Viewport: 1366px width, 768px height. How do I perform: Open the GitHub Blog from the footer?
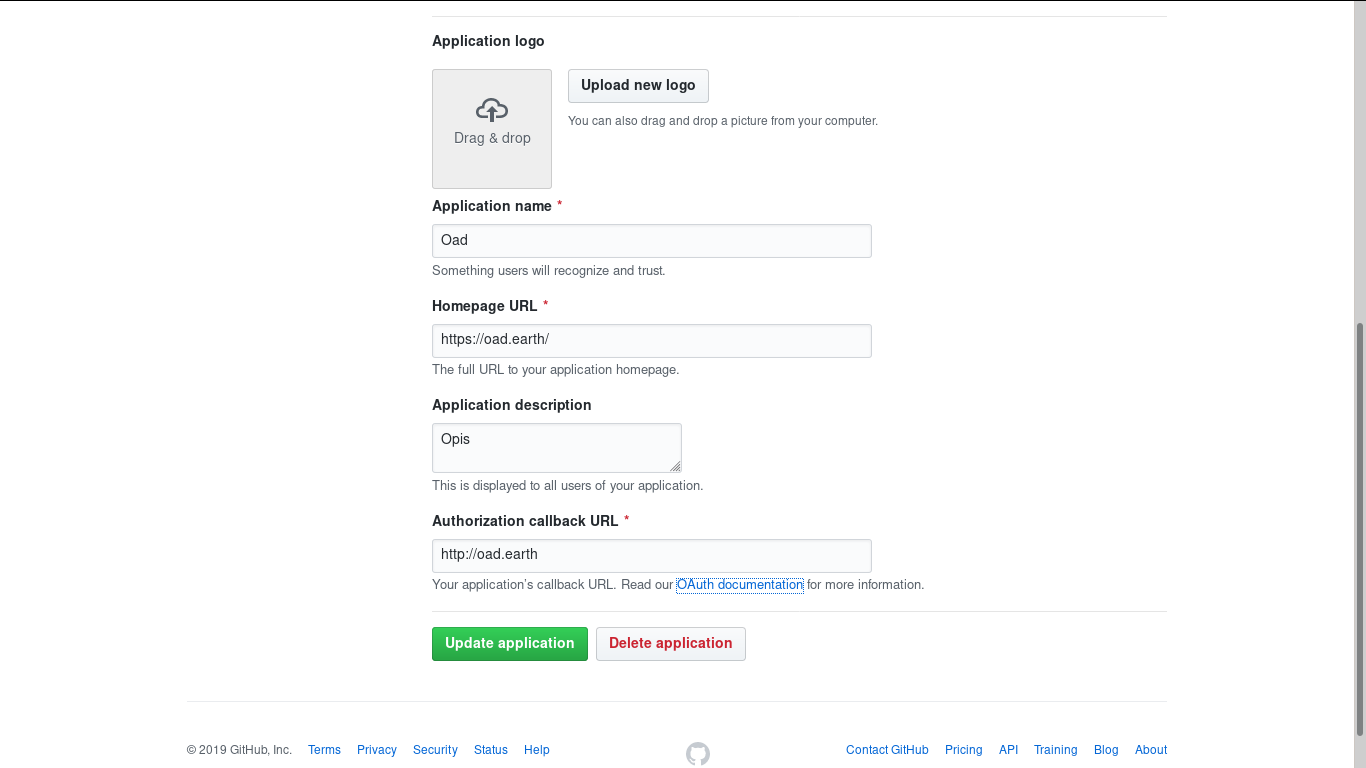click(1105, 749)
